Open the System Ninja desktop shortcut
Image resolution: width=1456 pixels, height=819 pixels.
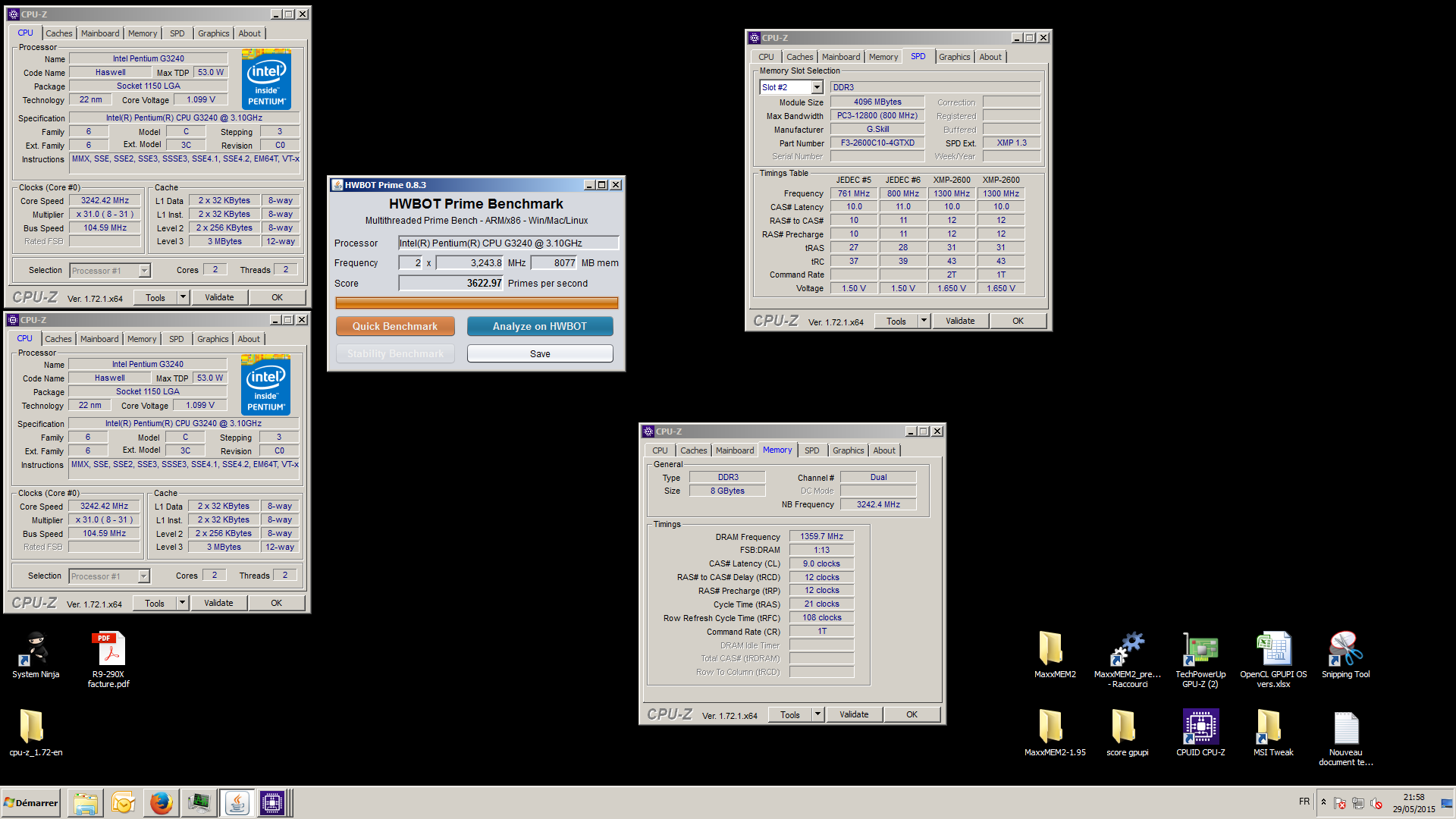(x=36, y=654)
